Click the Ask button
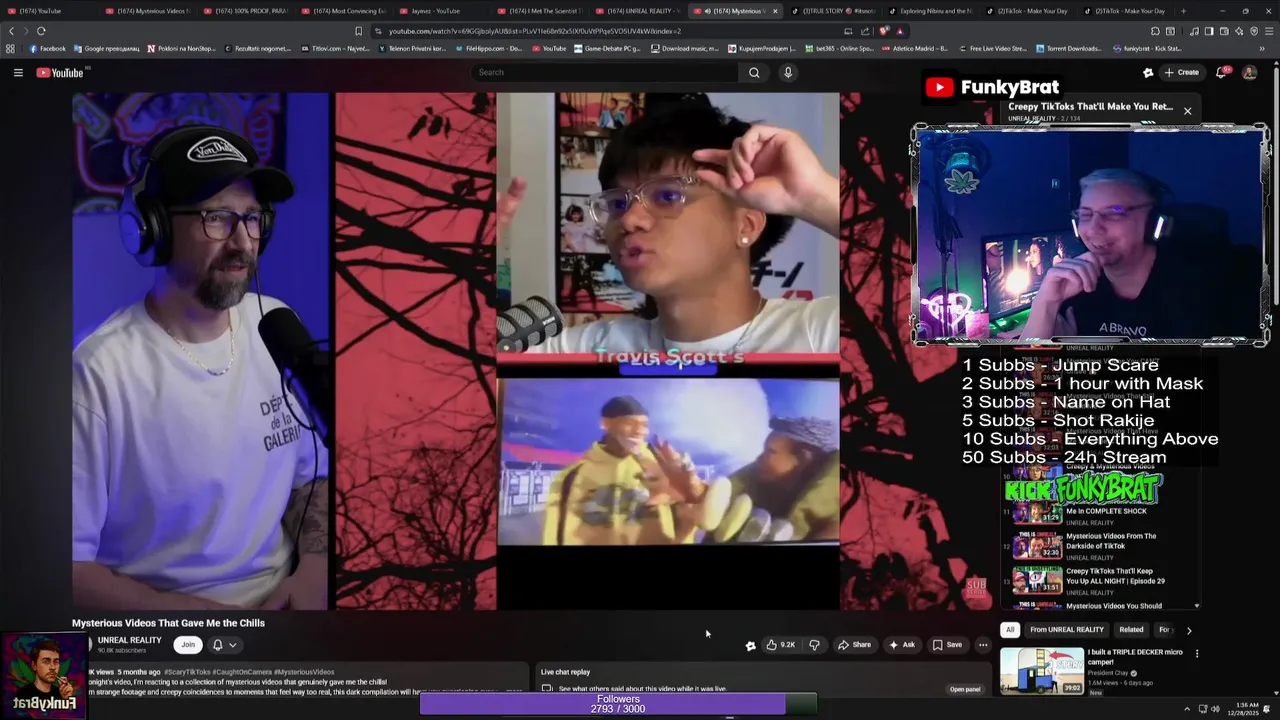1280x720 pixels. [902, 645]
